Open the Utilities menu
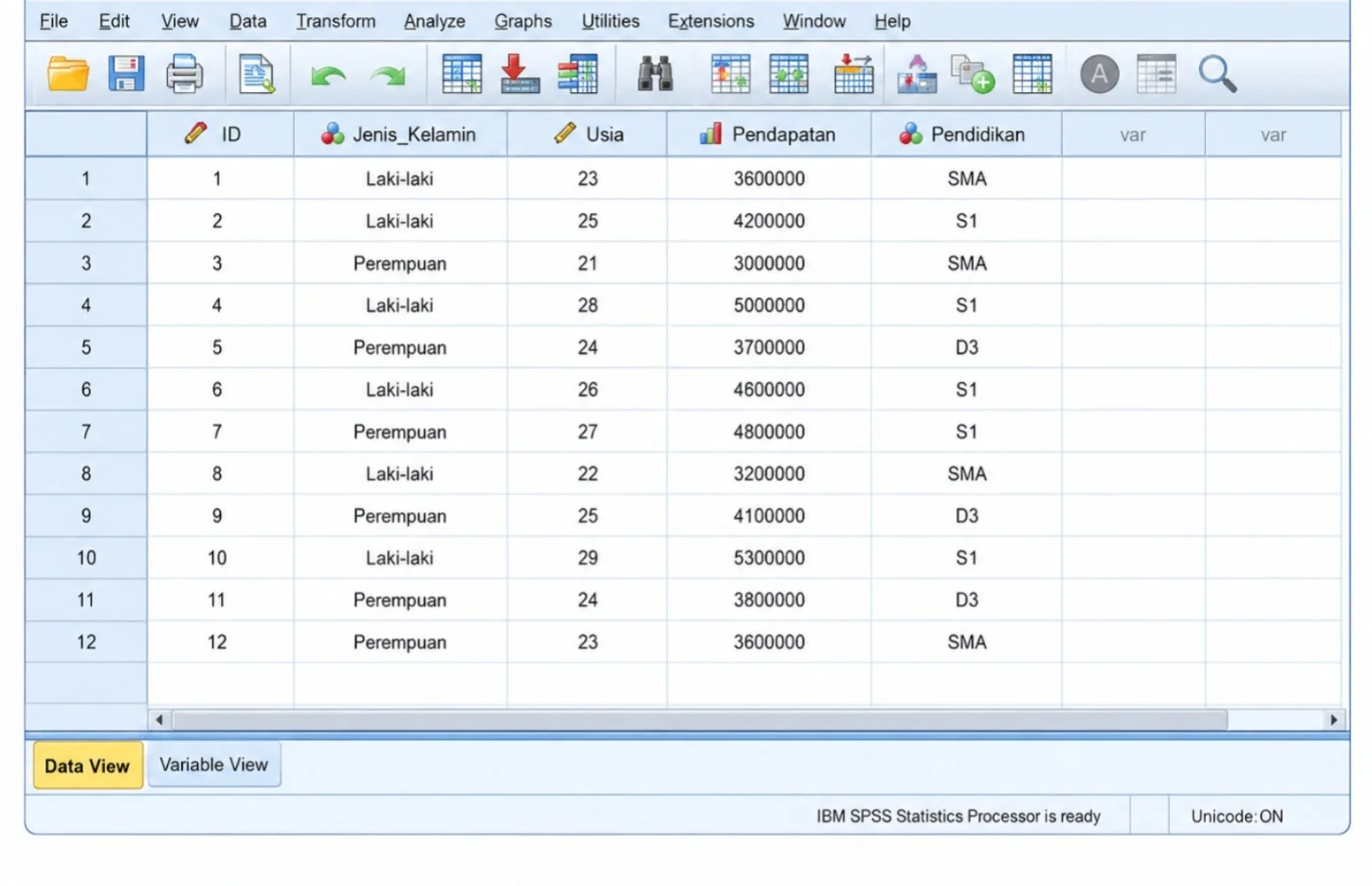 [x=610, y=21]
